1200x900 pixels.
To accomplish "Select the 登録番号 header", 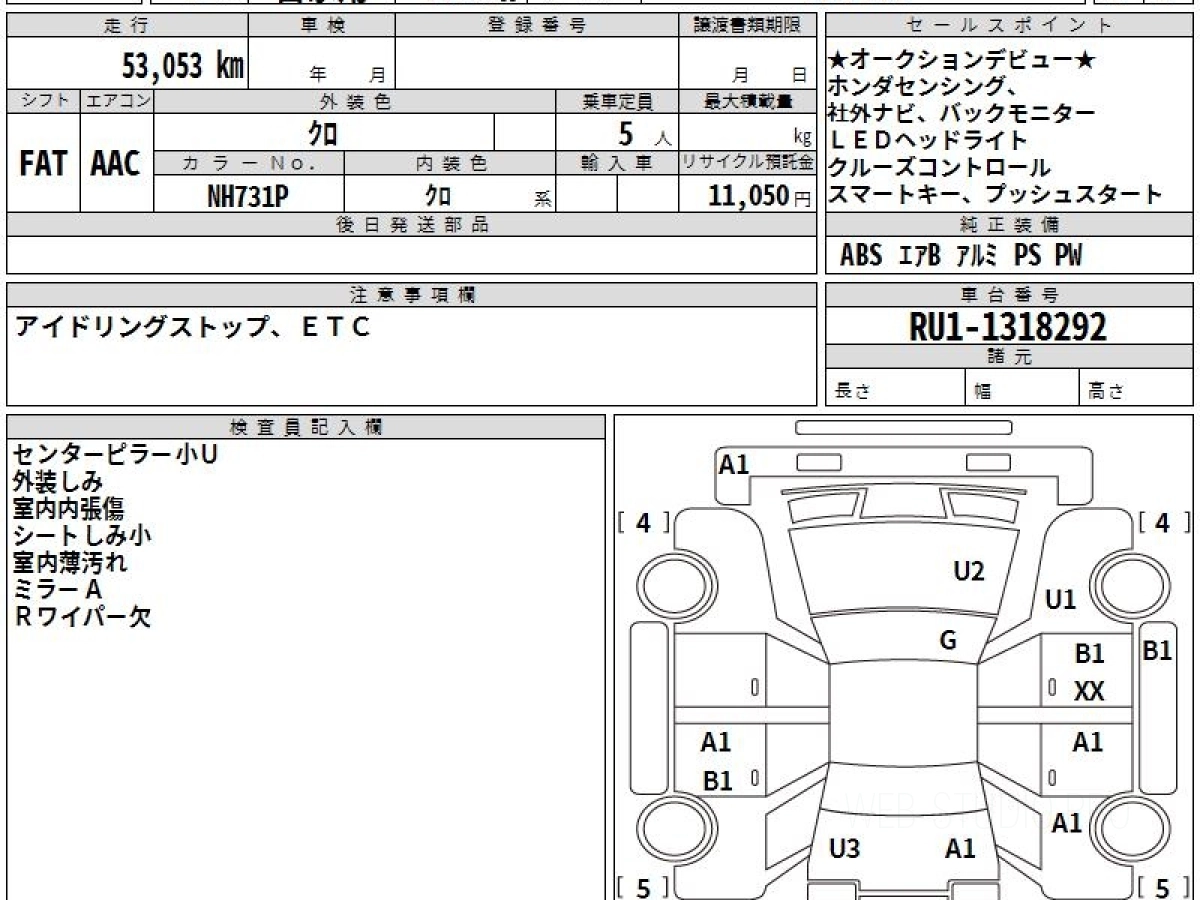I will [x=536, y=26].
